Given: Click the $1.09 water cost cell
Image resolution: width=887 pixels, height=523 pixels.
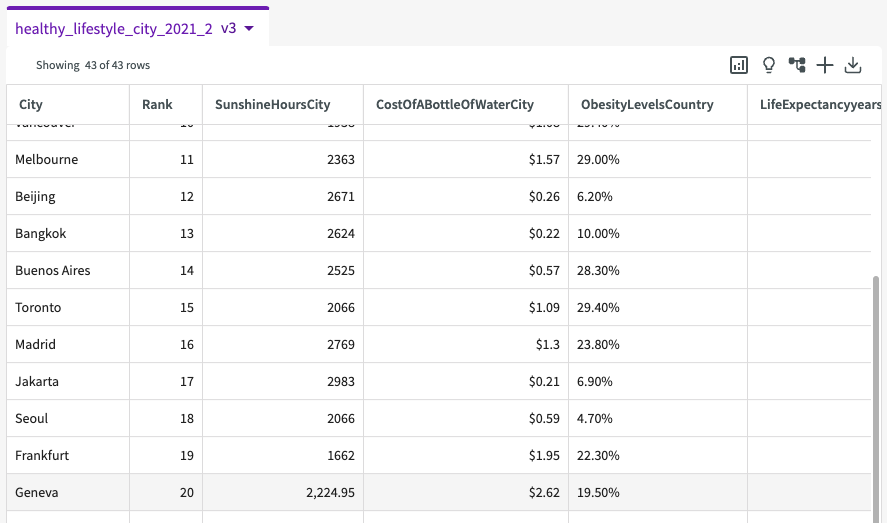Looking at the screenshot, I should pyautogui.click(x=466, y=308).
